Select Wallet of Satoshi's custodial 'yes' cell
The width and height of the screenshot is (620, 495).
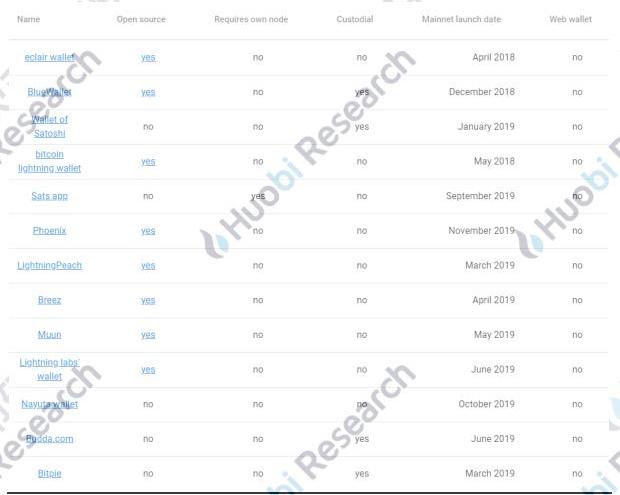tap(362, 127)
